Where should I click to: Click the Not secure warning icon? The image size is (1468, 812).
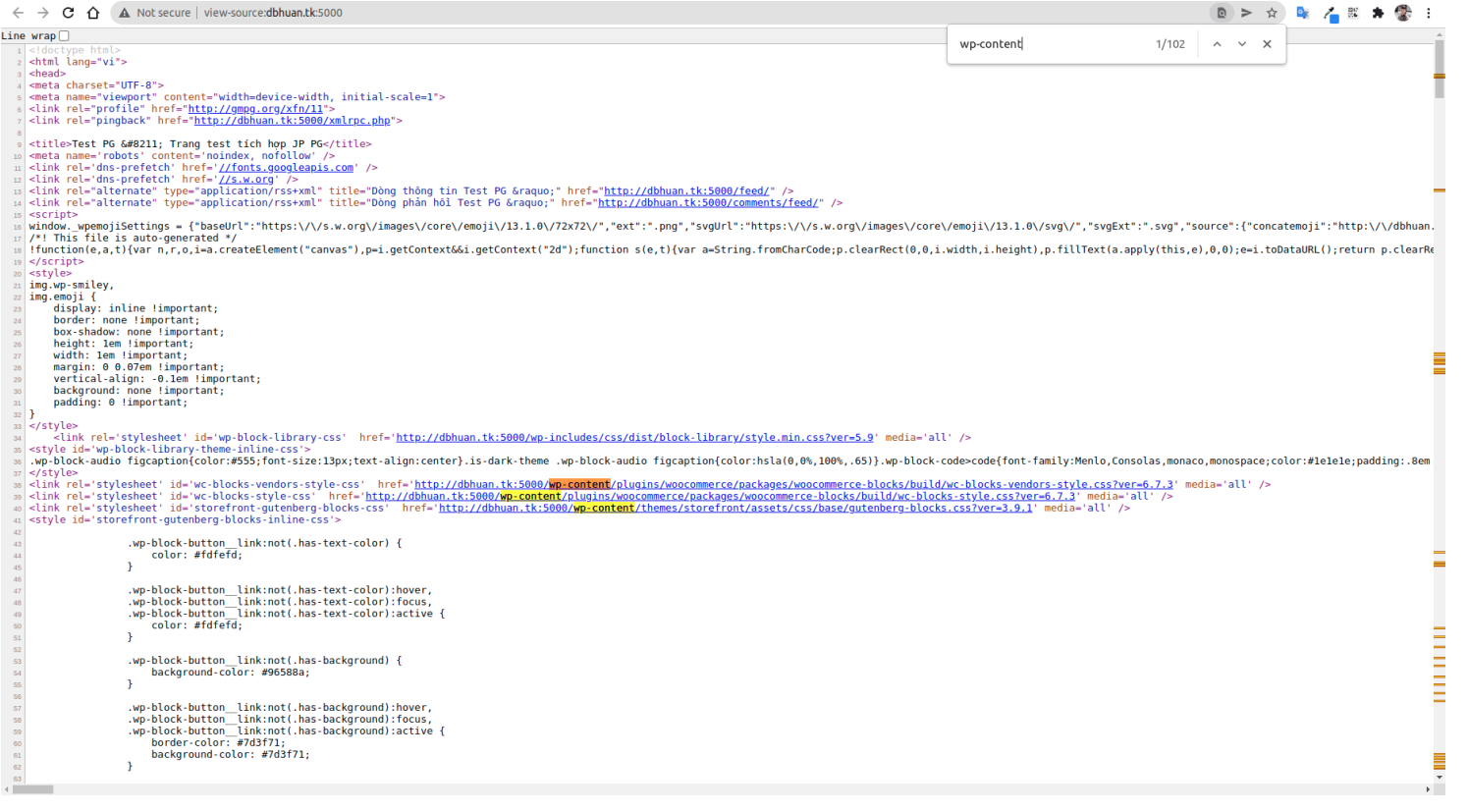coord(125,13)
